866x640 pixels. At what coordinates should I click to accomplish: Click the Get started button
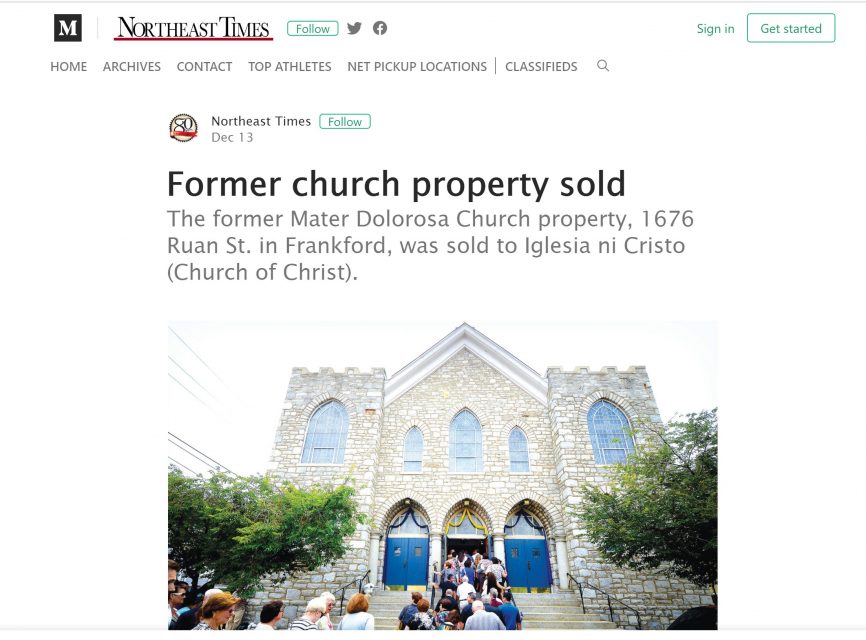[x=791, y=28]
